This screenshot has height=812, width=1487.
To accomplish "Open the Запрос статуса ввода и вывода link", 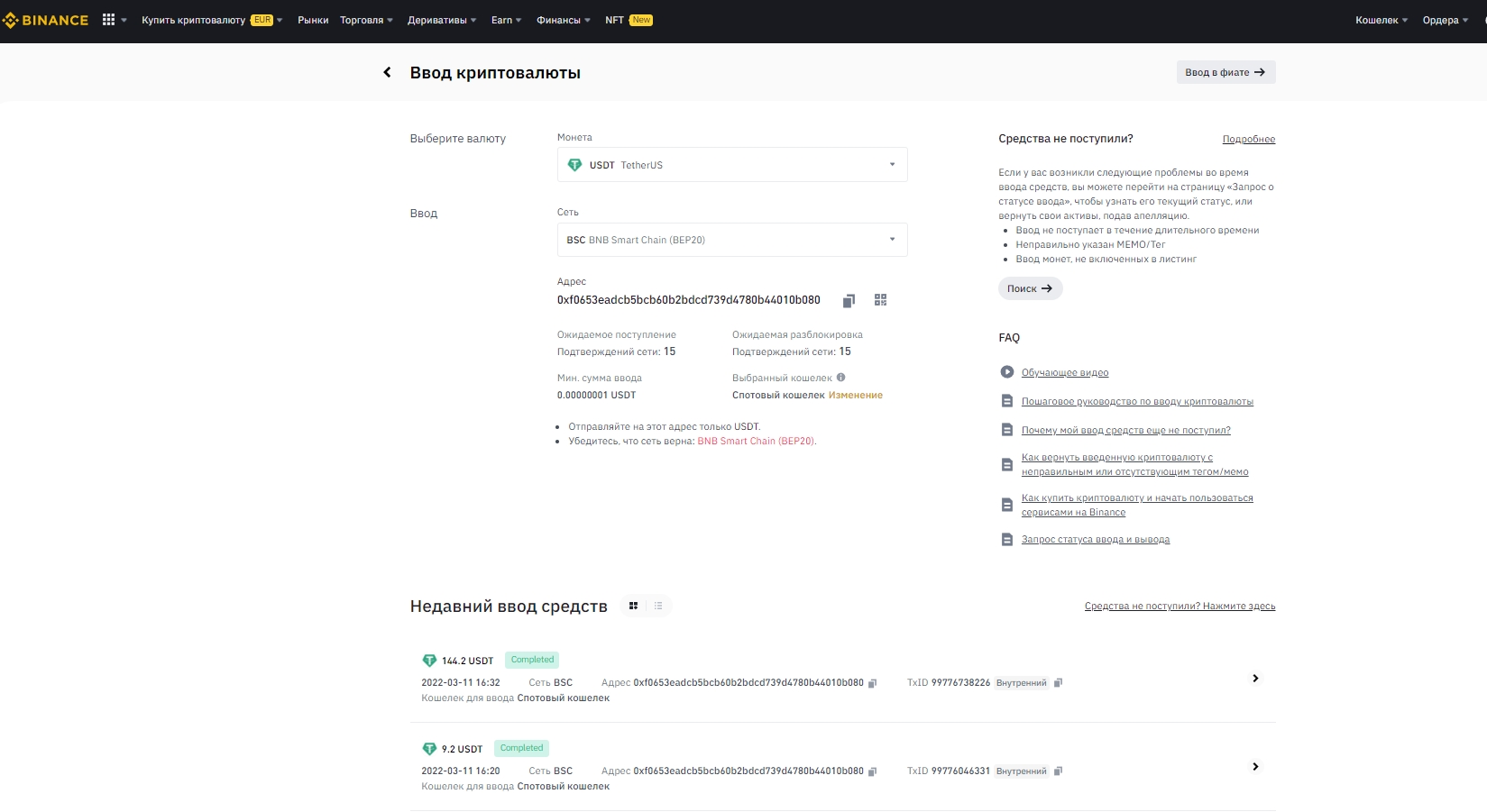I will tap(1096, 539).
